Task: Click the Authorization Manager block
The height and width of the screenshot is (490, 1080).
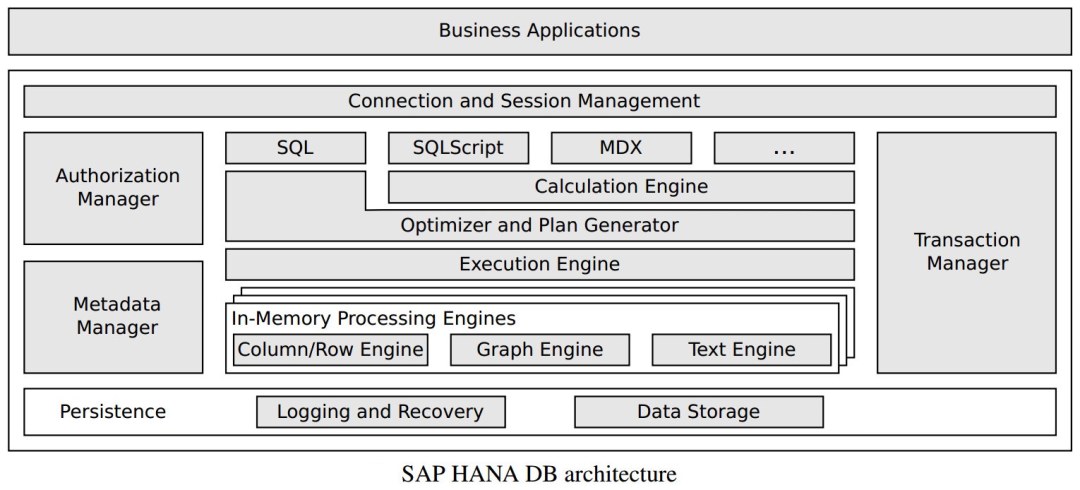Action: 113,187
